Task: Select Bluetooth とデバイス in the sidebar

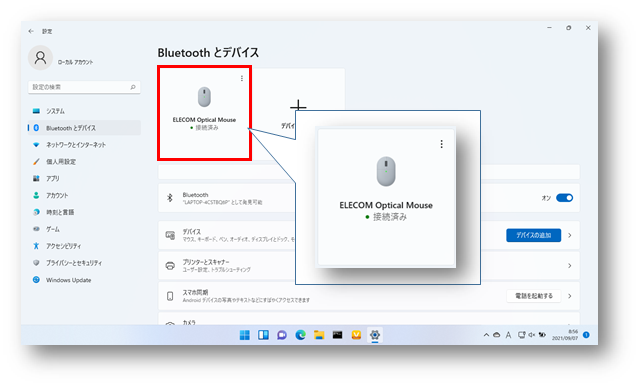Action: click(84, 128)
